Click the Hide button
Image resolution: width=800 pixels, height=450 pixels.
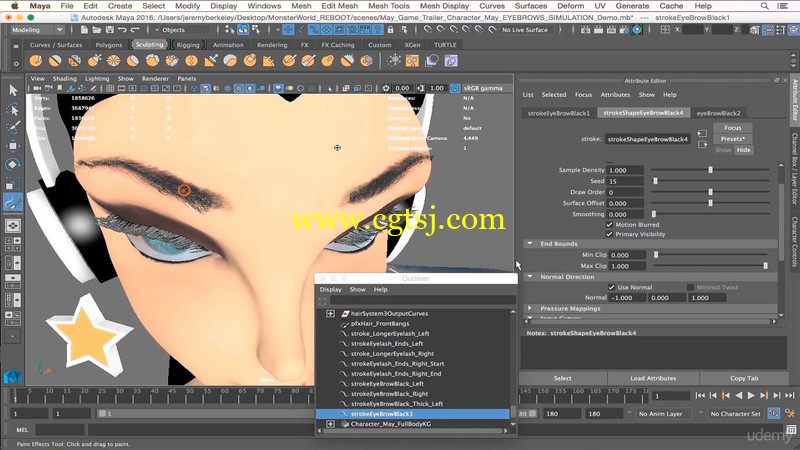click(743, 150)
